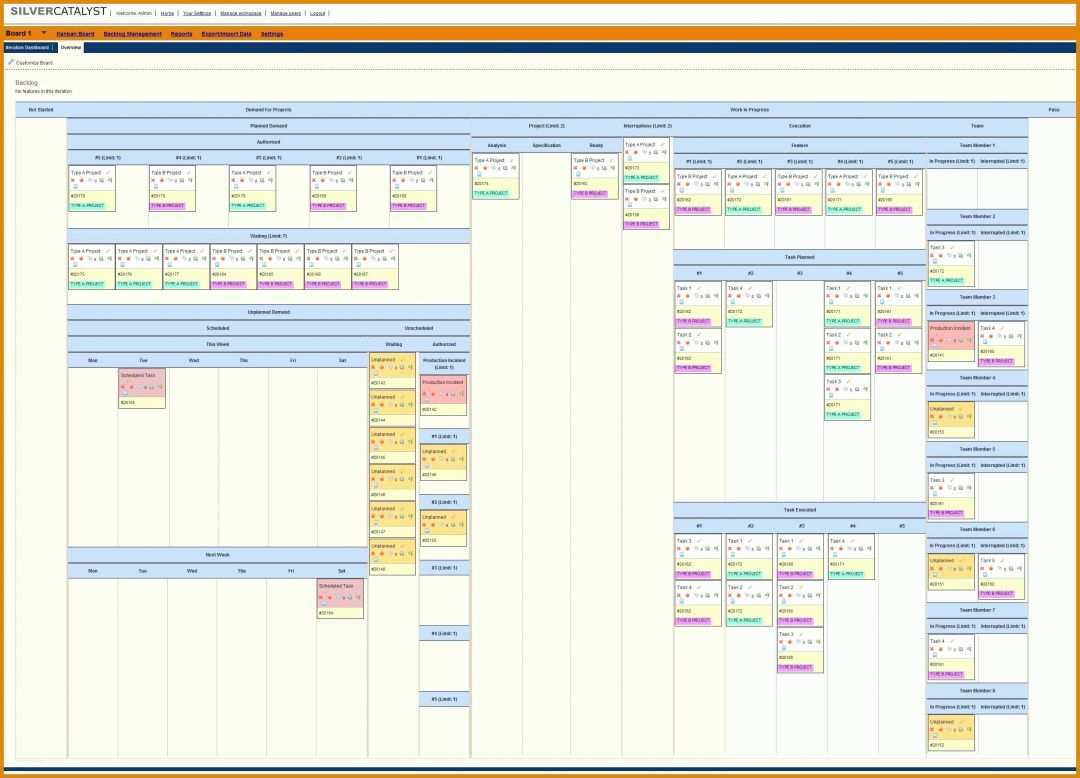Image resolution: width=1080 pixels, height=778 pixels.
Task: Switch to Iteration Dashboard tab
Action: pyautogui.click(x=28, y=48)
